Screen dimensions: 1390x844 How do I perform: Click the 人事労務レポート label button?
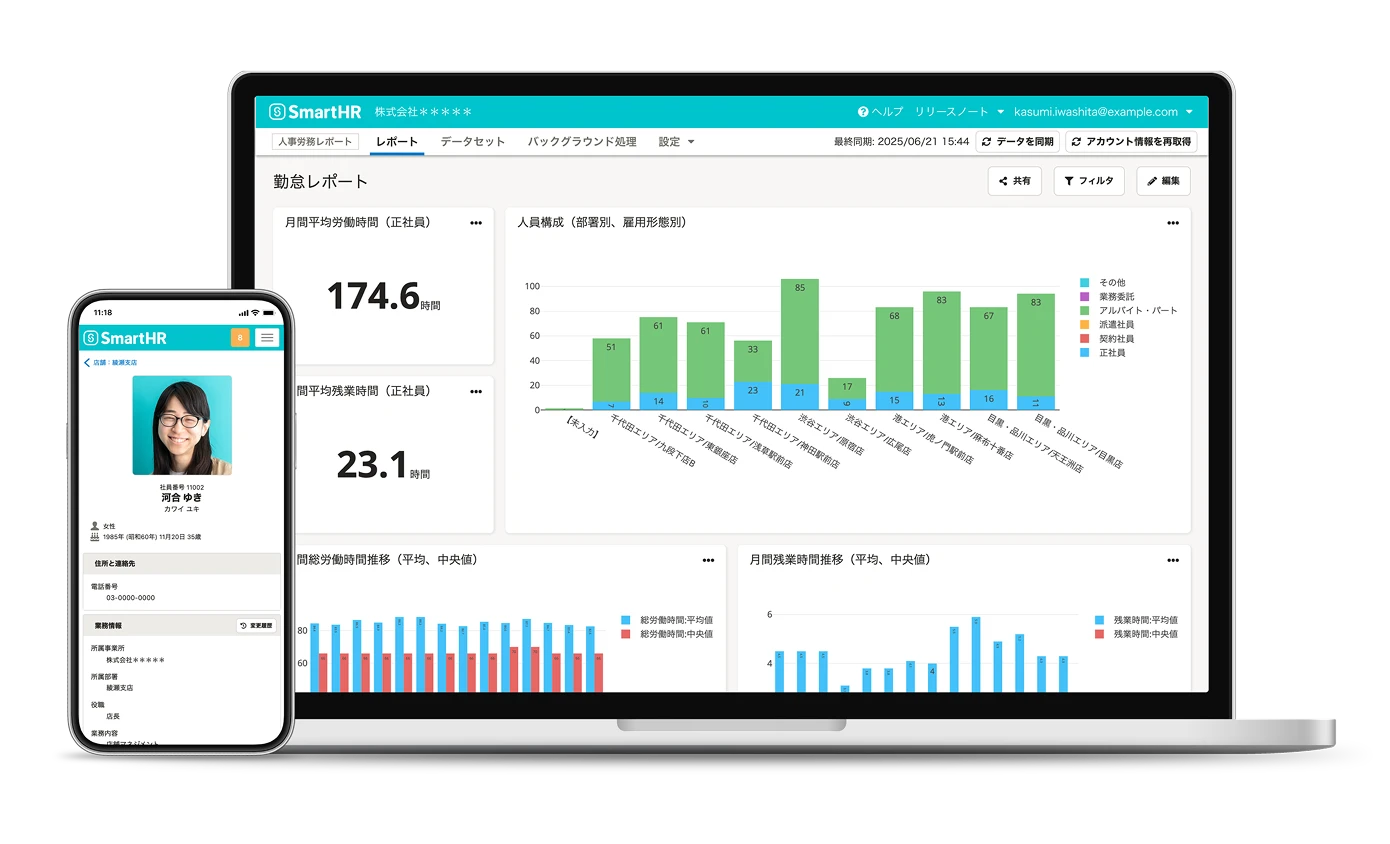315,142
